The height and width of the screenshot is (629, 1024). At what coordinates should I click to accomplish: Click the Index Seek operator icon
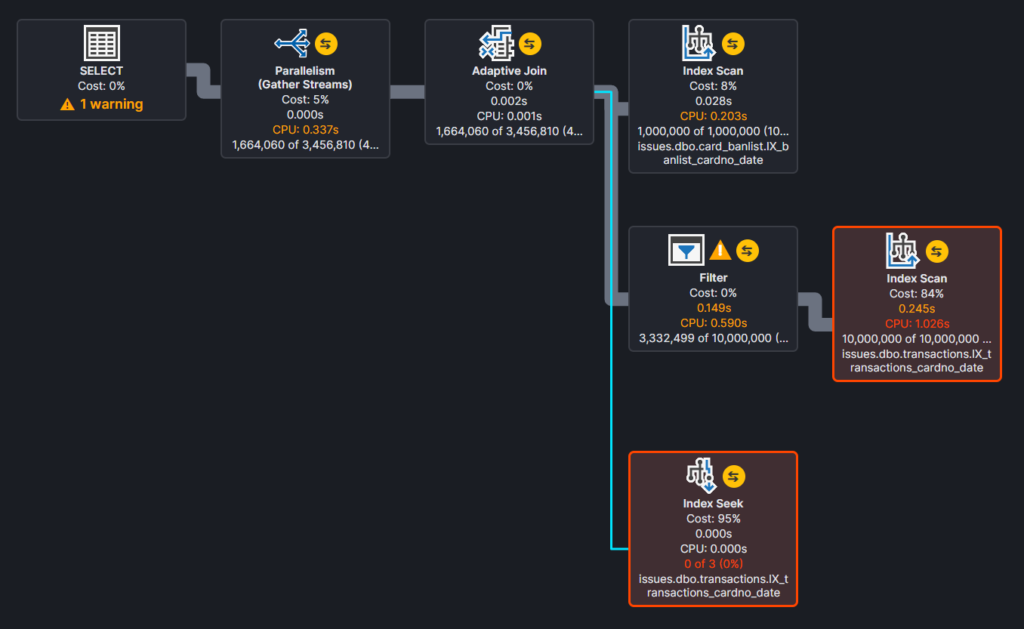(701, 476)
